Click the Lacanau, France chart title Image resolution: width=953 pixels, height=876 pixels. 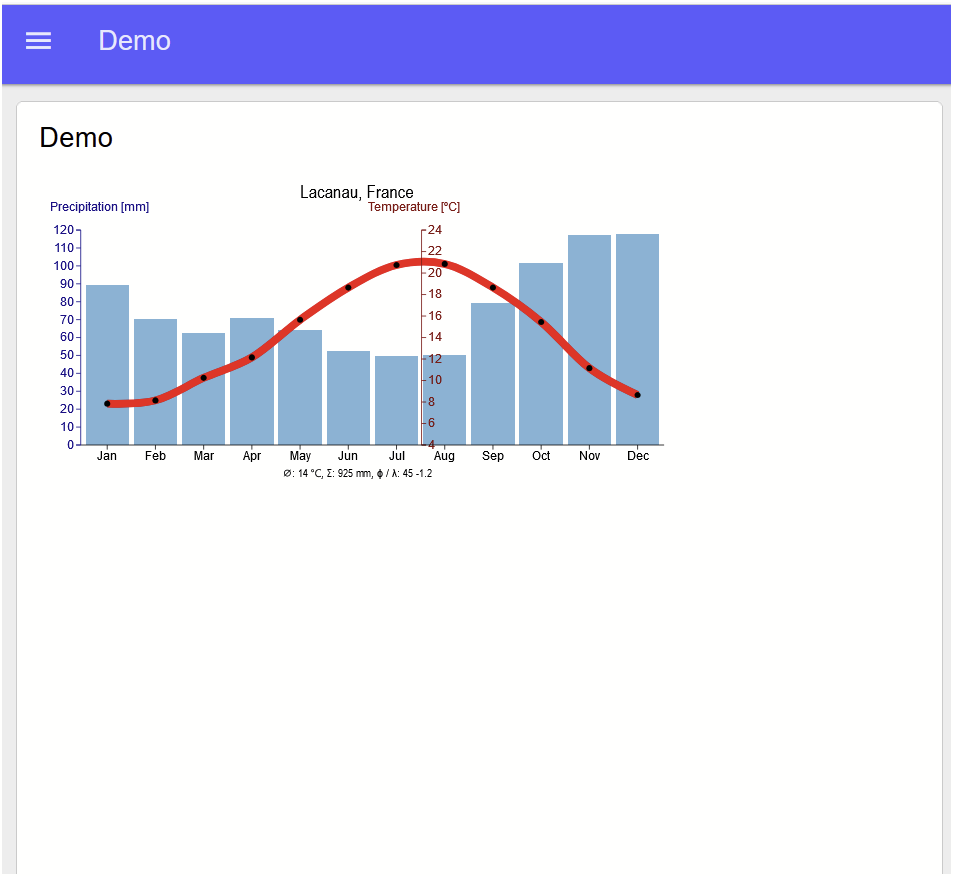[x=357, y=192]
